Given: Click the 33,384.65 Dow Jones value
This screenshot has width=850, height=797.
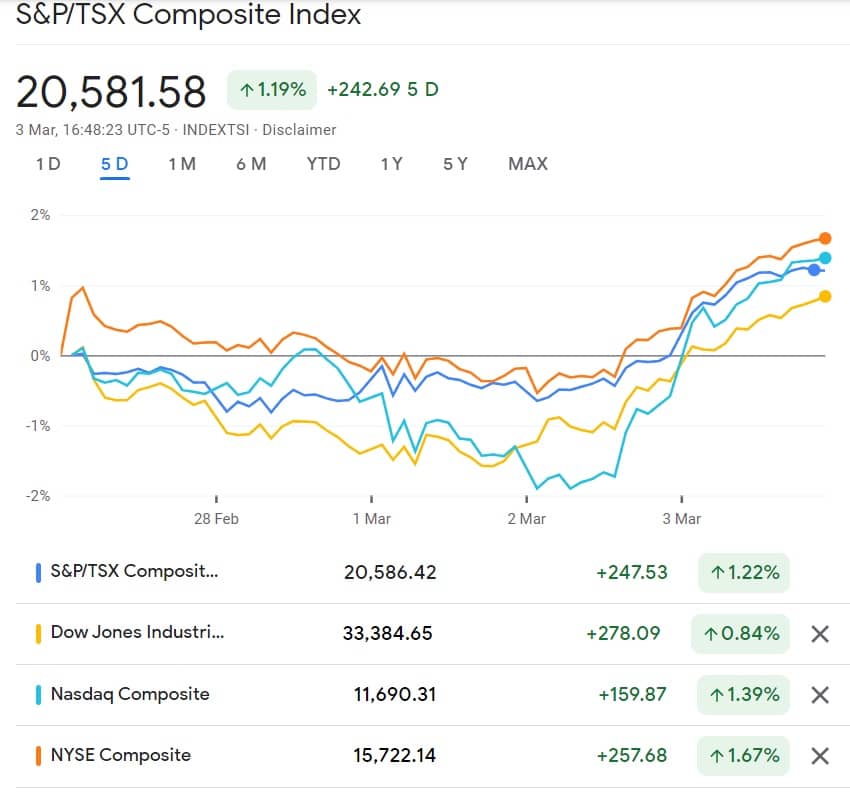Looking at the screenshot, I should (388, 633).
